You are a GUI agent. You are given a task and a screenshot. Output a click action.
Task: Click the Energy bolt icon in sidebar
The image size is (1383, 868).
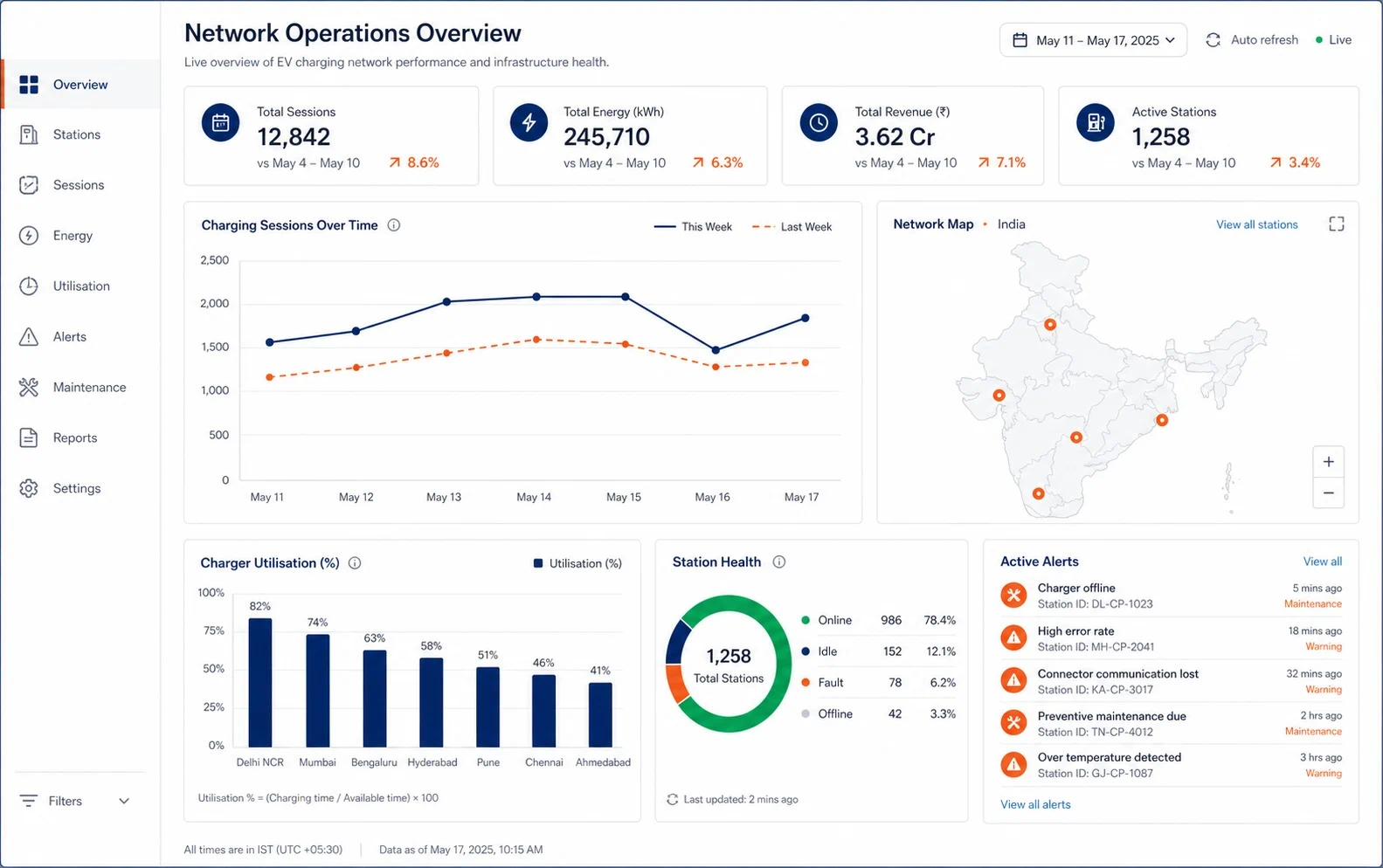29,236
